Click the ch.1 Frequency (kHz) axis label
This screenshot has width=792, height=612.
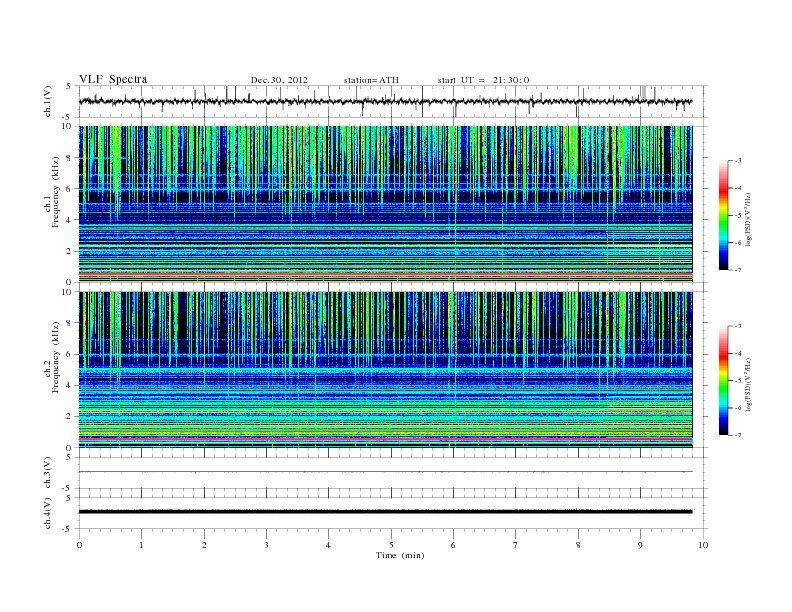pyautogui.click(x=52, y=192)
